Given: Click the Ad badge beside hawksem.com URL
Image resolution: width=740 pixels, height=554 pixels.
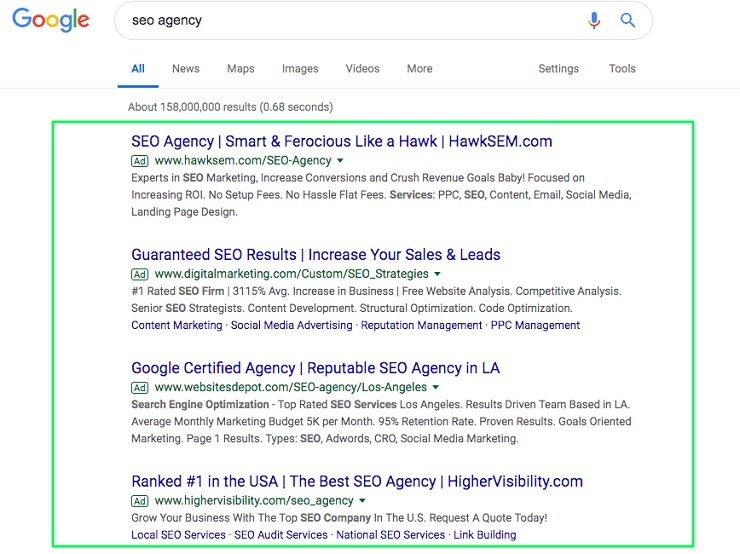Looking at the screenshot, I should tap(140, 161).
